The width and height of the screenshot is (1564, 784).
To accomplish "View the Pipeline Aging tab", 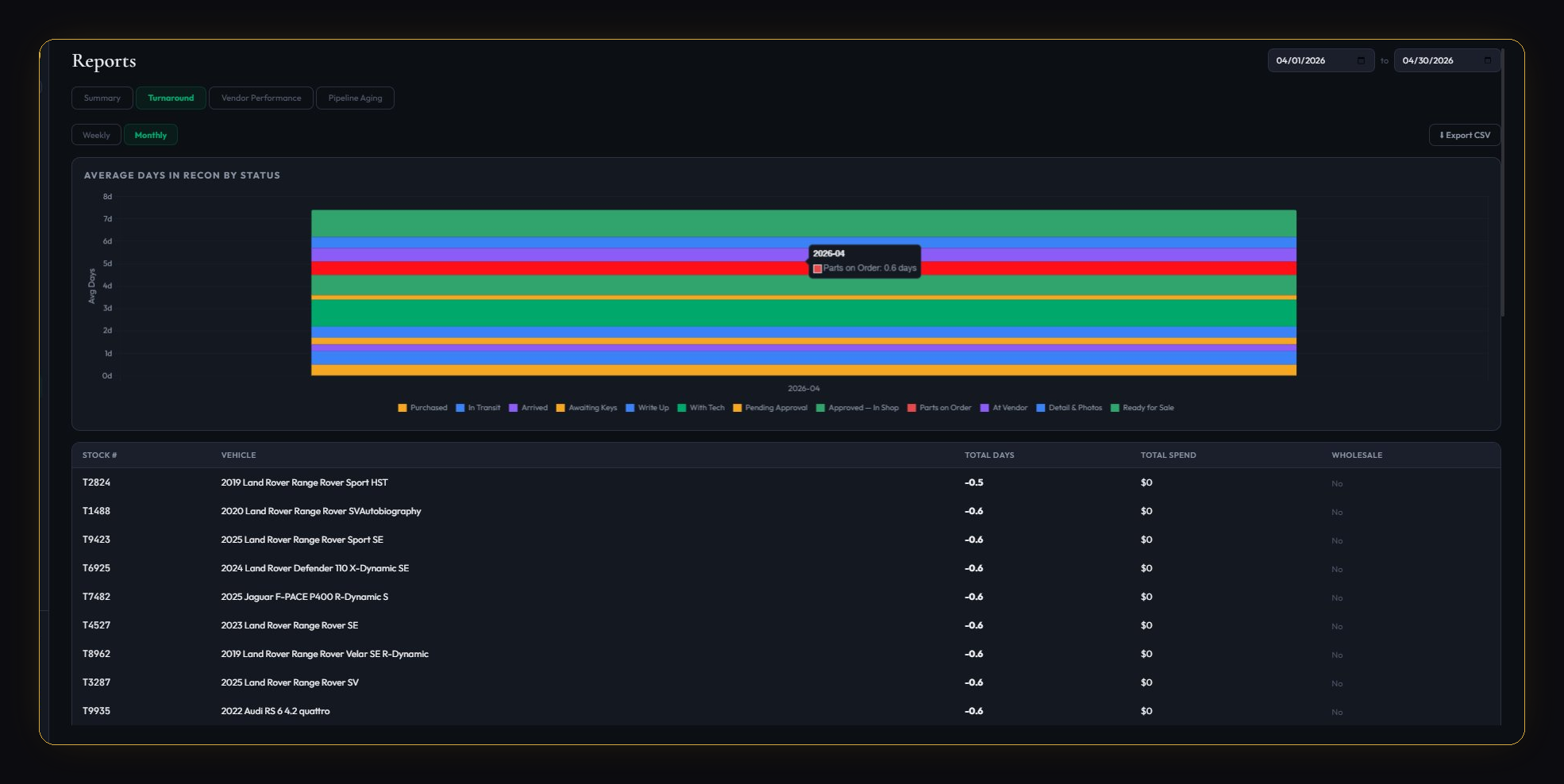I will tap(355, 98).
